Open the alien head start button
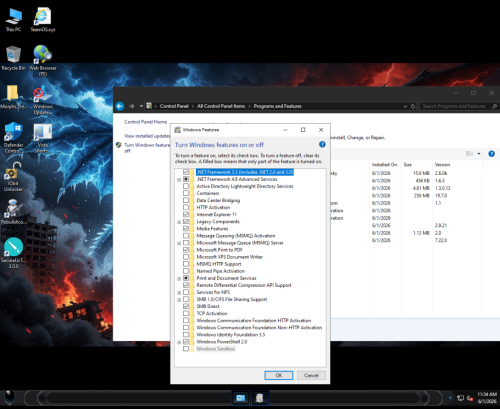Viewport: 500px width, 409px height. point(10,398)
